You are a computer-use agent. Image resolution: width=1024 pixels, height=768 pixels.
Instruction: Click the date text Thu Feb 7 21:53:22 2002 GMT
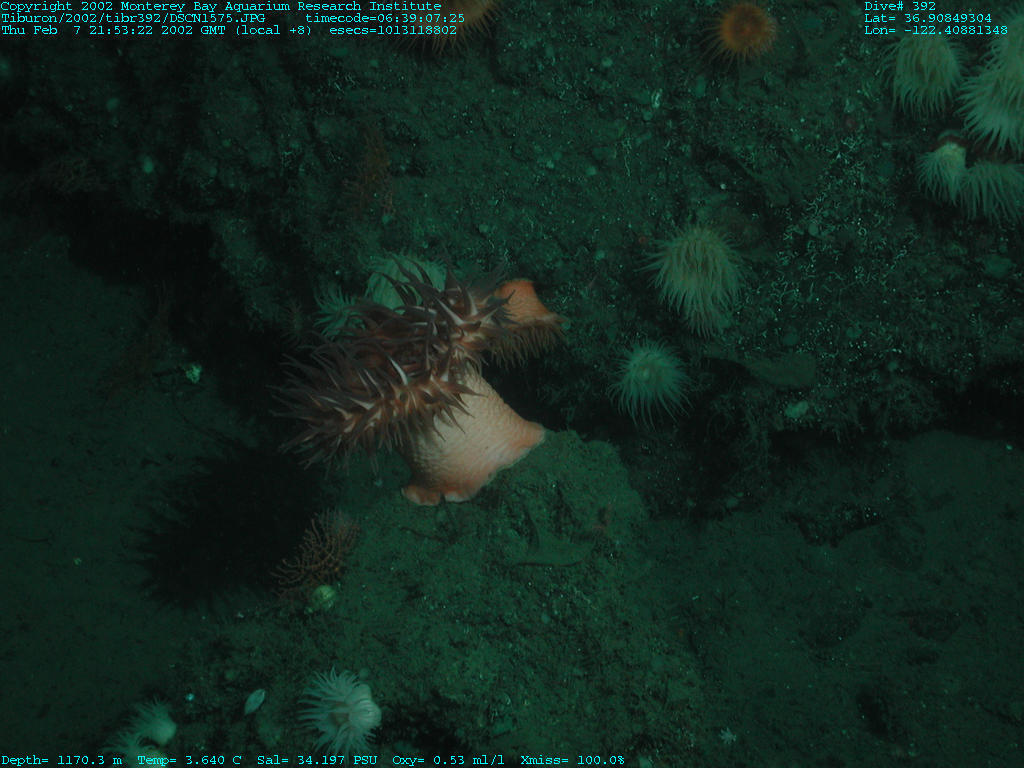click(114, 30)
